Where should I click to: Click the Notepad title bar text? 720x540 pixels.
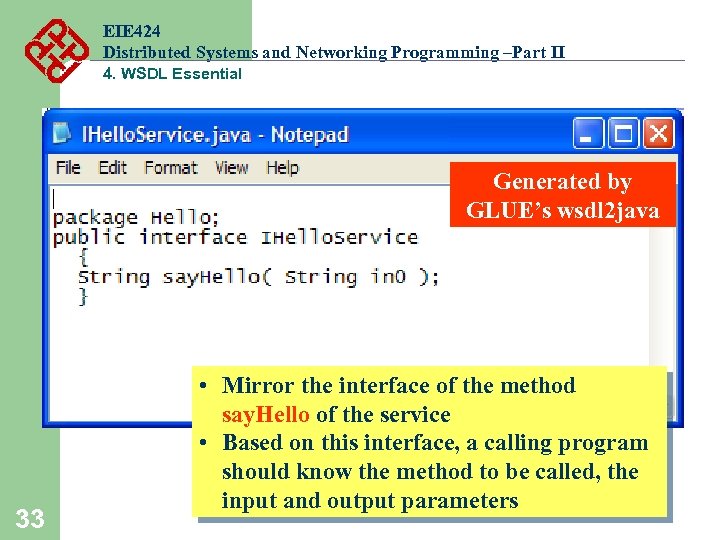pyautogui.click(x=215, y=135)
